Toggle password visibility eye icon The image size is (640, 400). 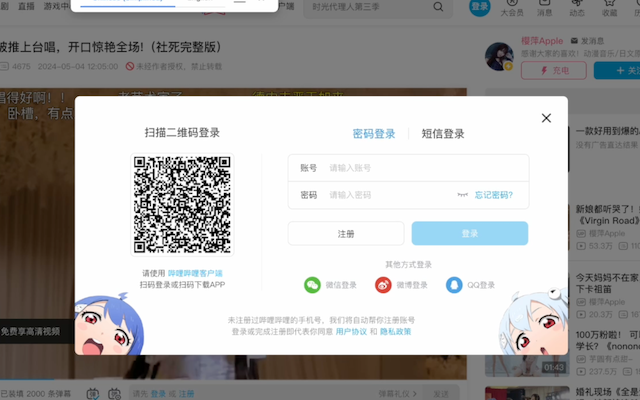(x=462, y=195)
